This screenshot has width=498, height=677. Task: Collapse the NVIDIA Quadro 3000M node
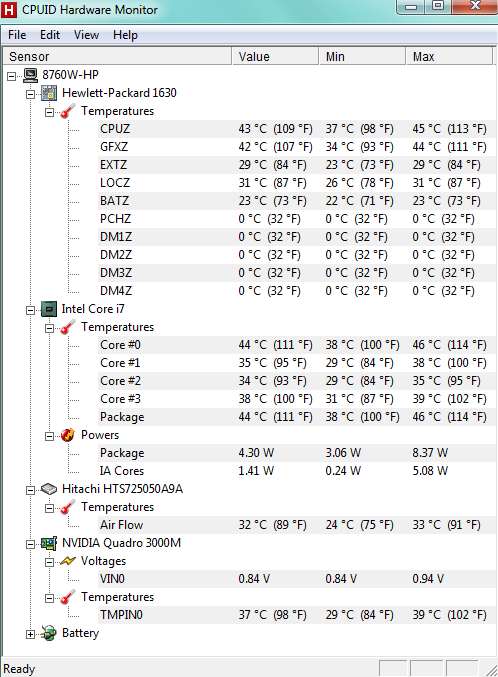(30, 544)
